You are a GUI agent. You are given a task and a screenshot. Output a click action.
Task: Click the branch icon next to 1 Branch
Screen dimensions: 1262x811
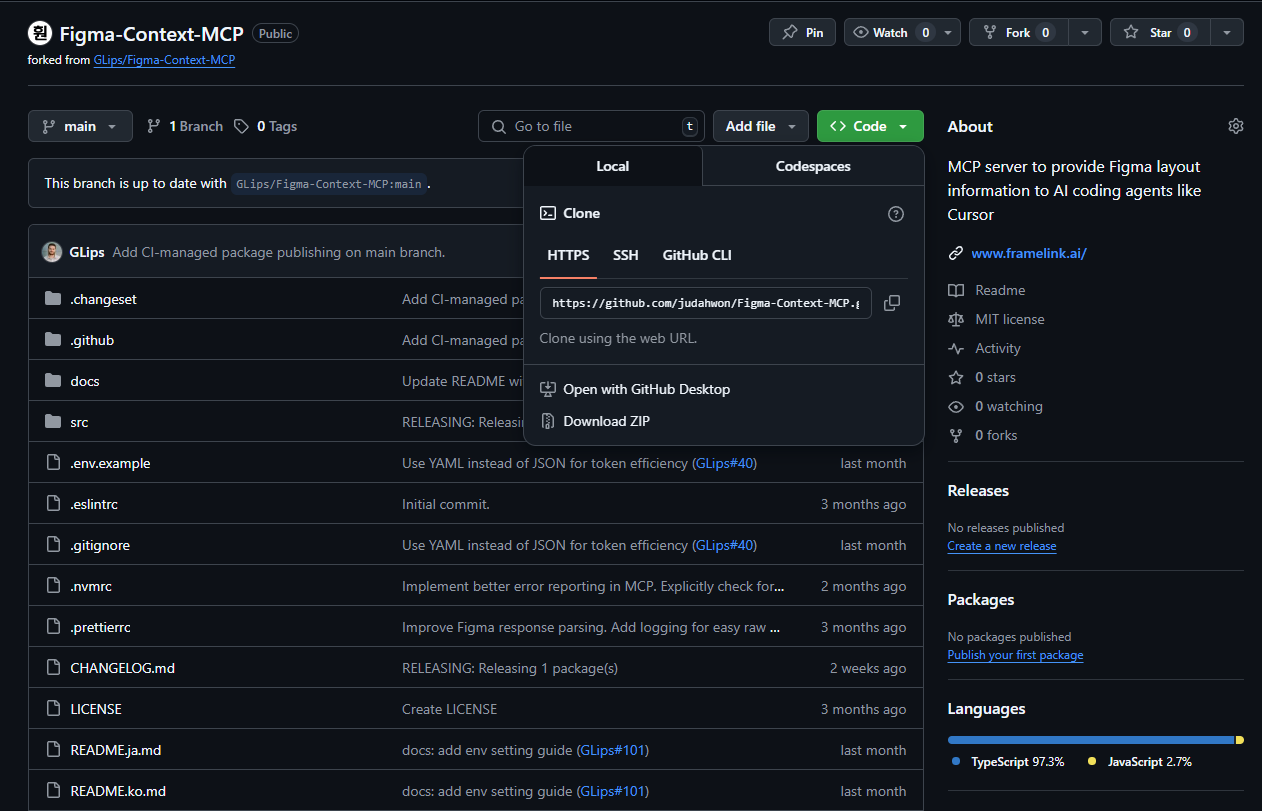[x=153, y=126]
